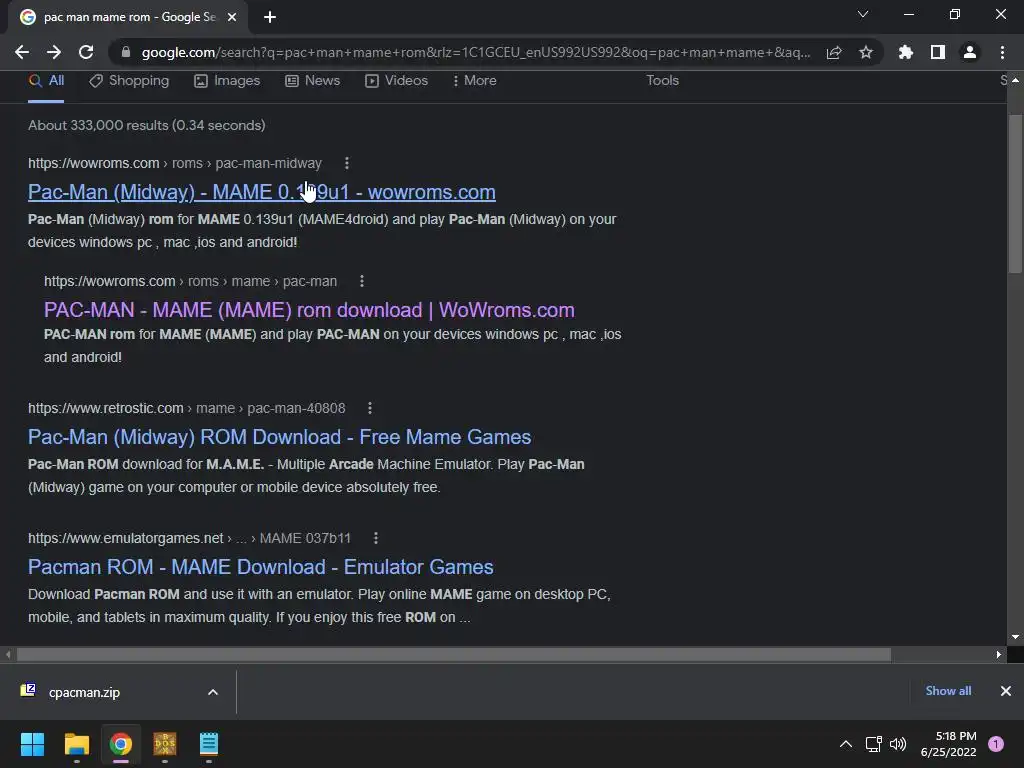
Task: Open the notification center badge
Action: (996, 744)
